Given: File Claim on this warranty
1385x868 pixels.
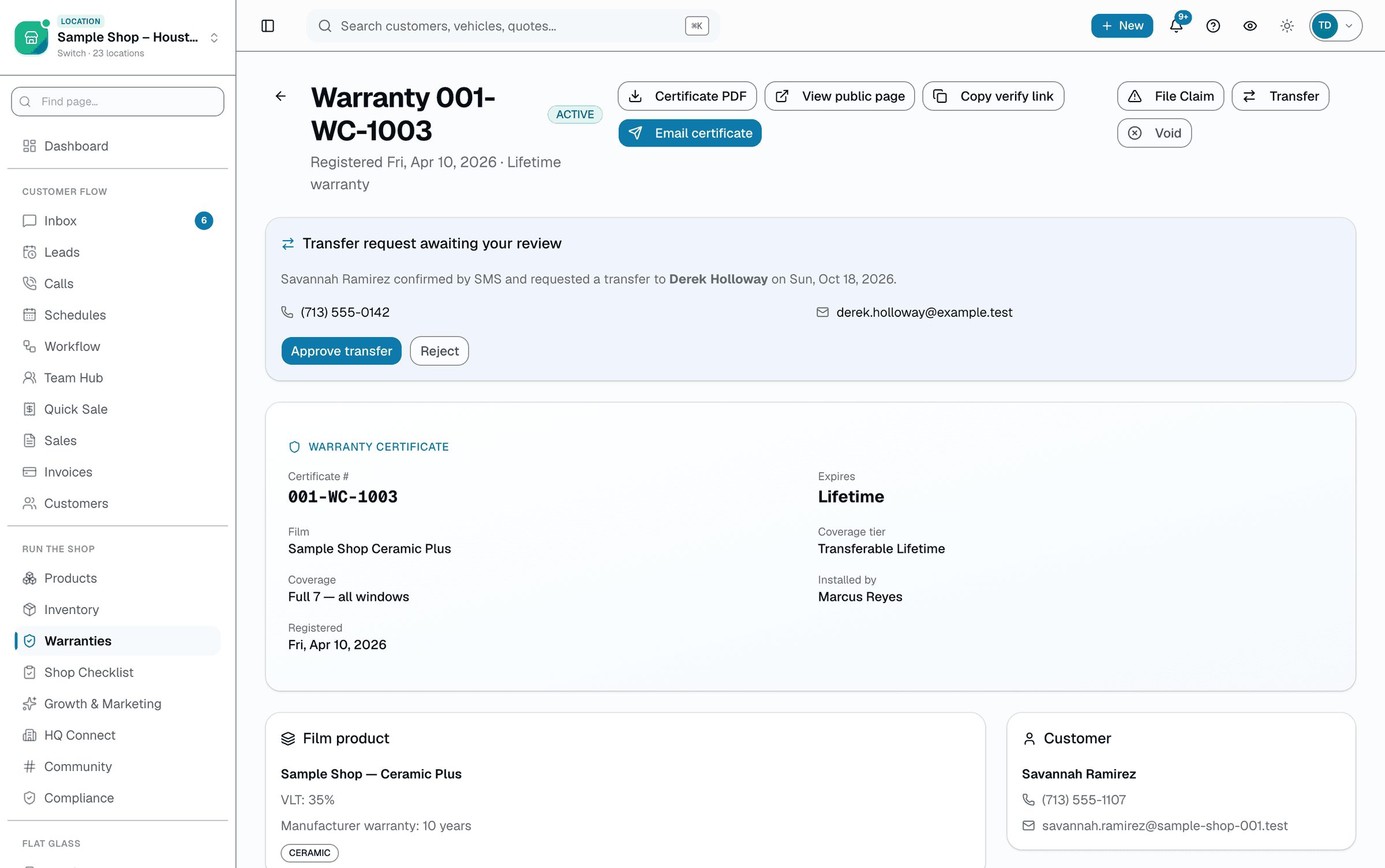Looking at the screenshot, I should pos(1170,96).
